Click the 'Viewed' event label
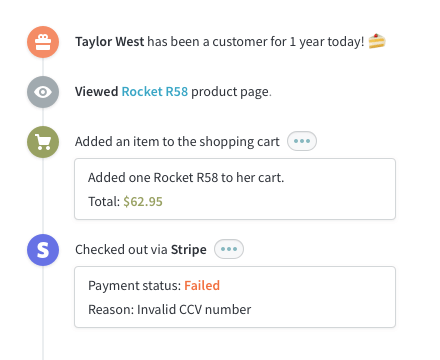 coord(97,92)
